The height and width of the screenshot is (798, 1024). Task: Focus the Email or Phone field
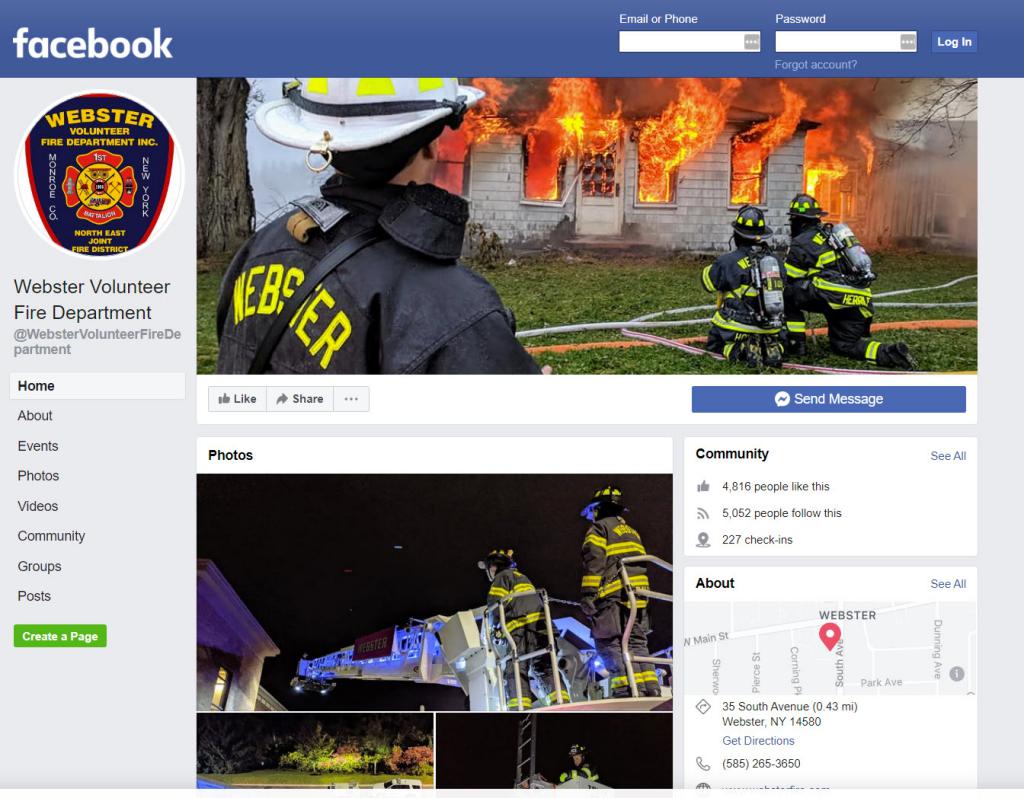tap(689, 42)
